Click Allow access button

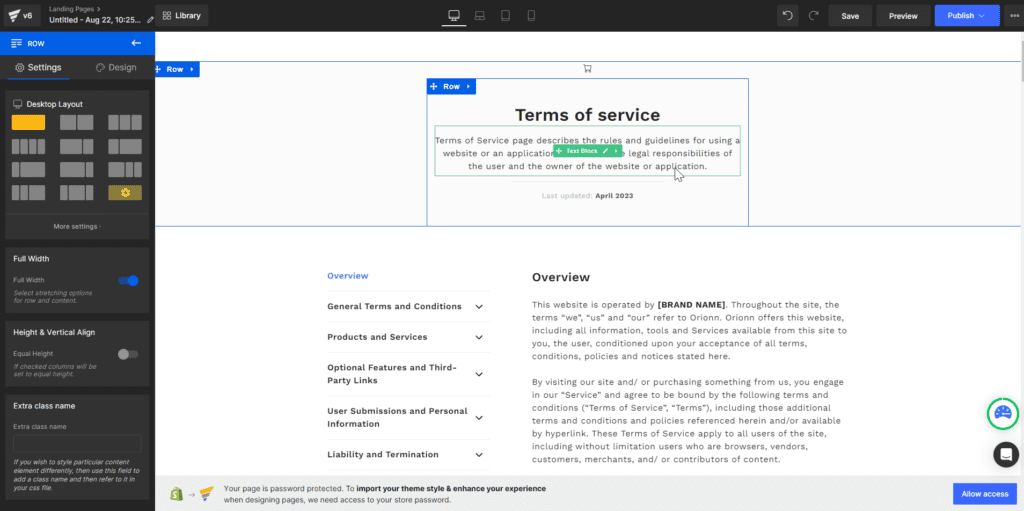click(985, 494)
